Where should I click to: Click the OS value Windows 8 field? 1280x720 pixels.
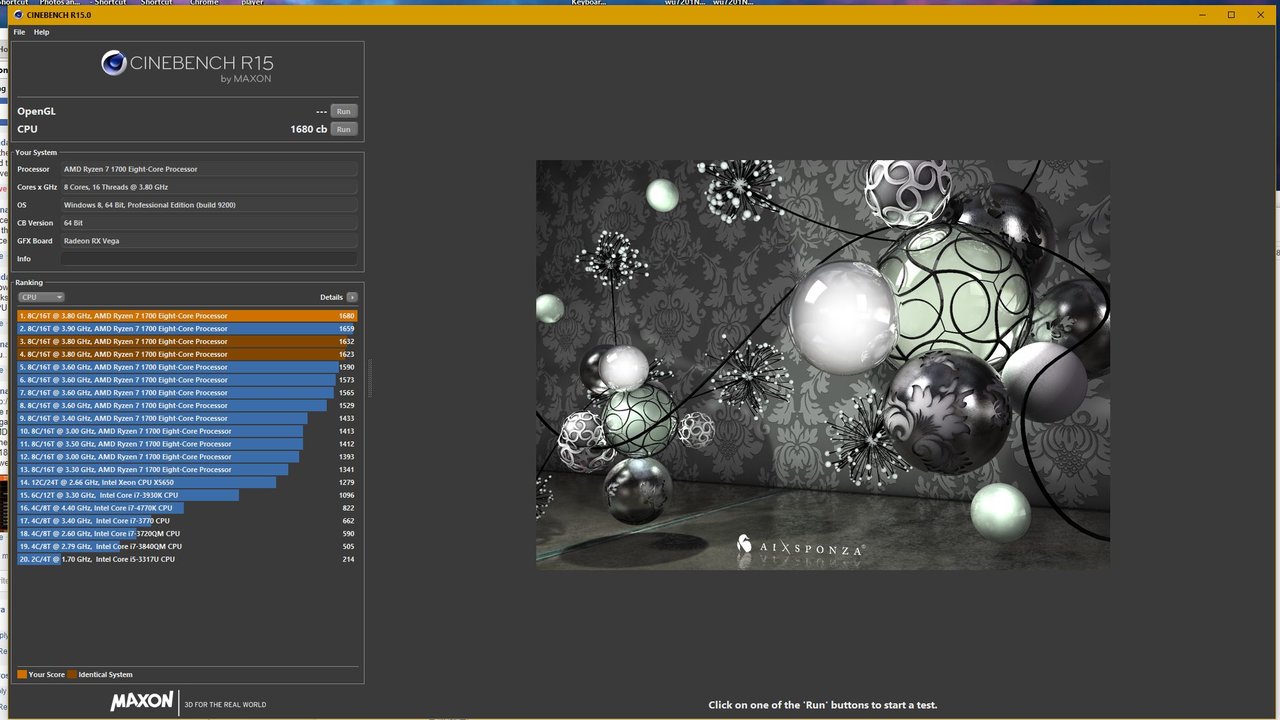(x=209, y=205)
